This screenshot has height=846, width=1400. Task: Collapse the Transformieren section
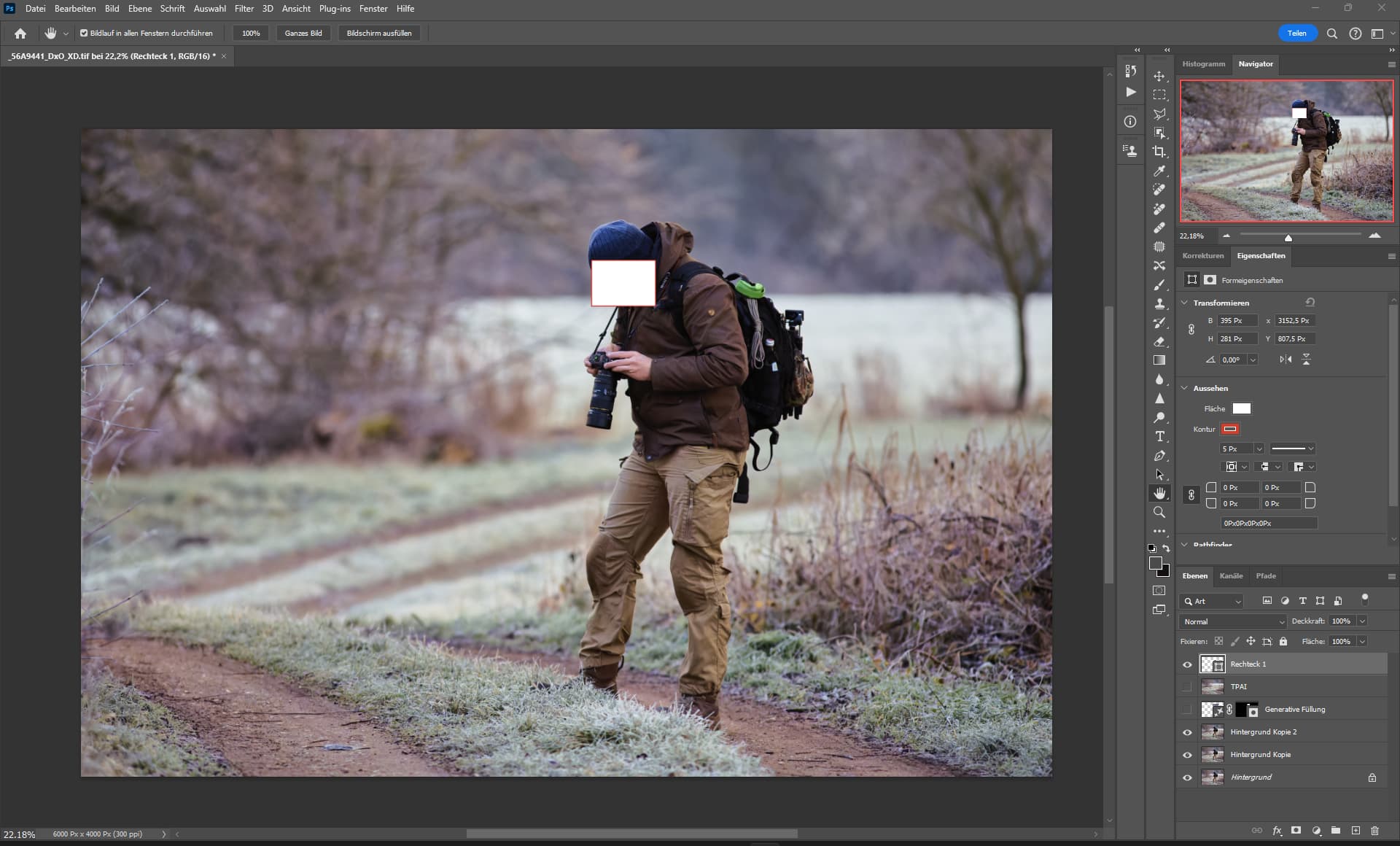coord(1184,303)
